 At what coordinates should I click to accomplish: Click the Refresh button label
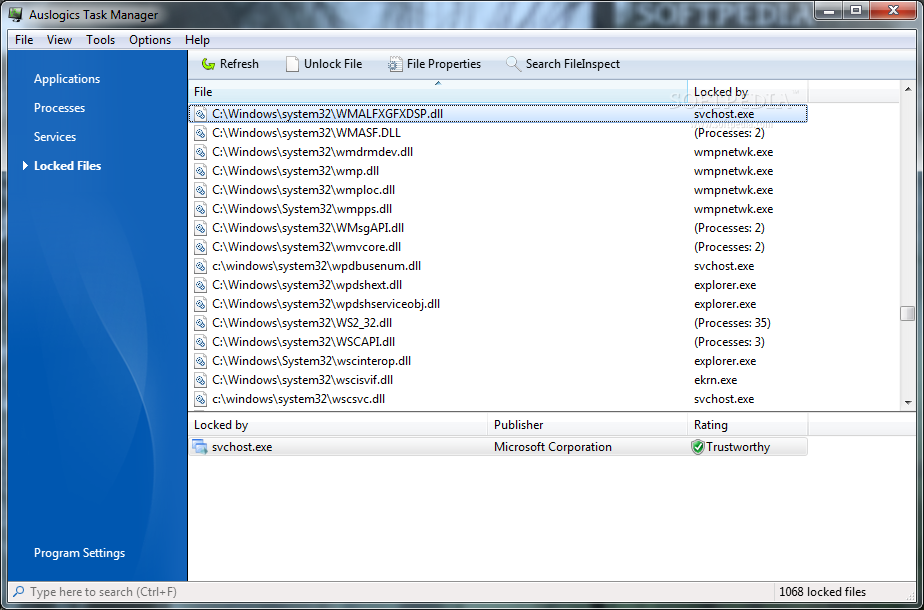(x=239, y=64)
